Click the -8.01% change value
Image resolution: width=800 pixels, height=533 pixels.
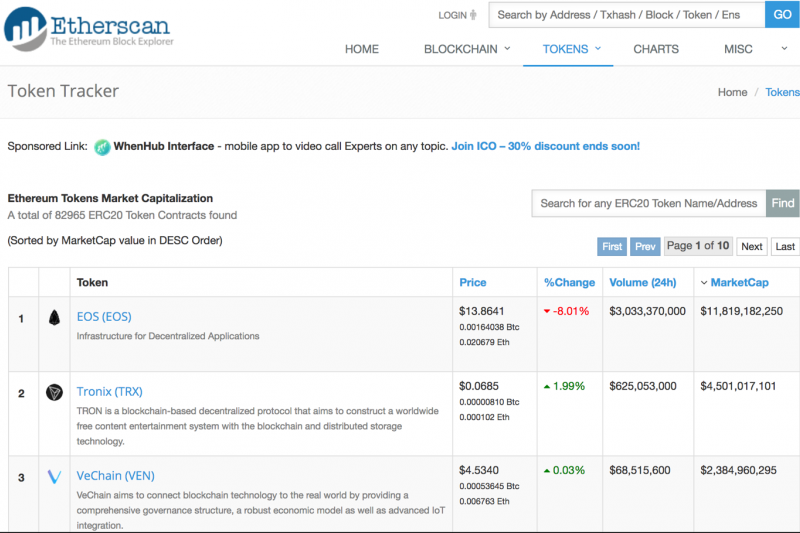tap(571, 311)
